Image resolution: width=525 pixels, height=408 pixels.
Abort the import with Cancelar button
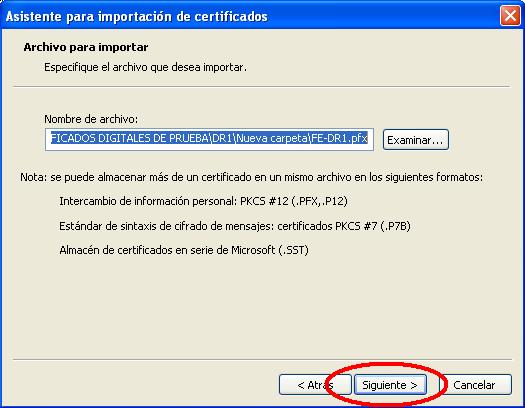click(x=474, y=385)
